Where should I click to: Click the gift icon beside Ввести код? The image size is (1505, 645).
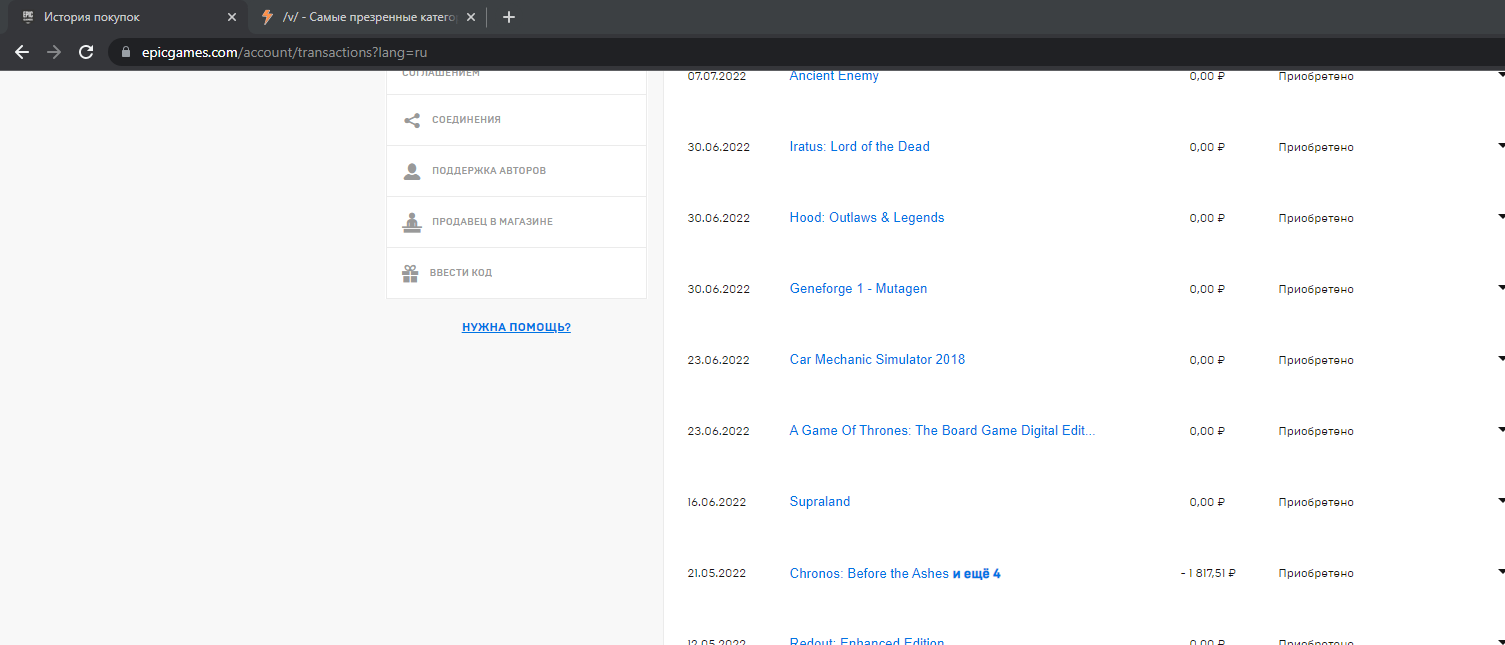tap(410, 273)
